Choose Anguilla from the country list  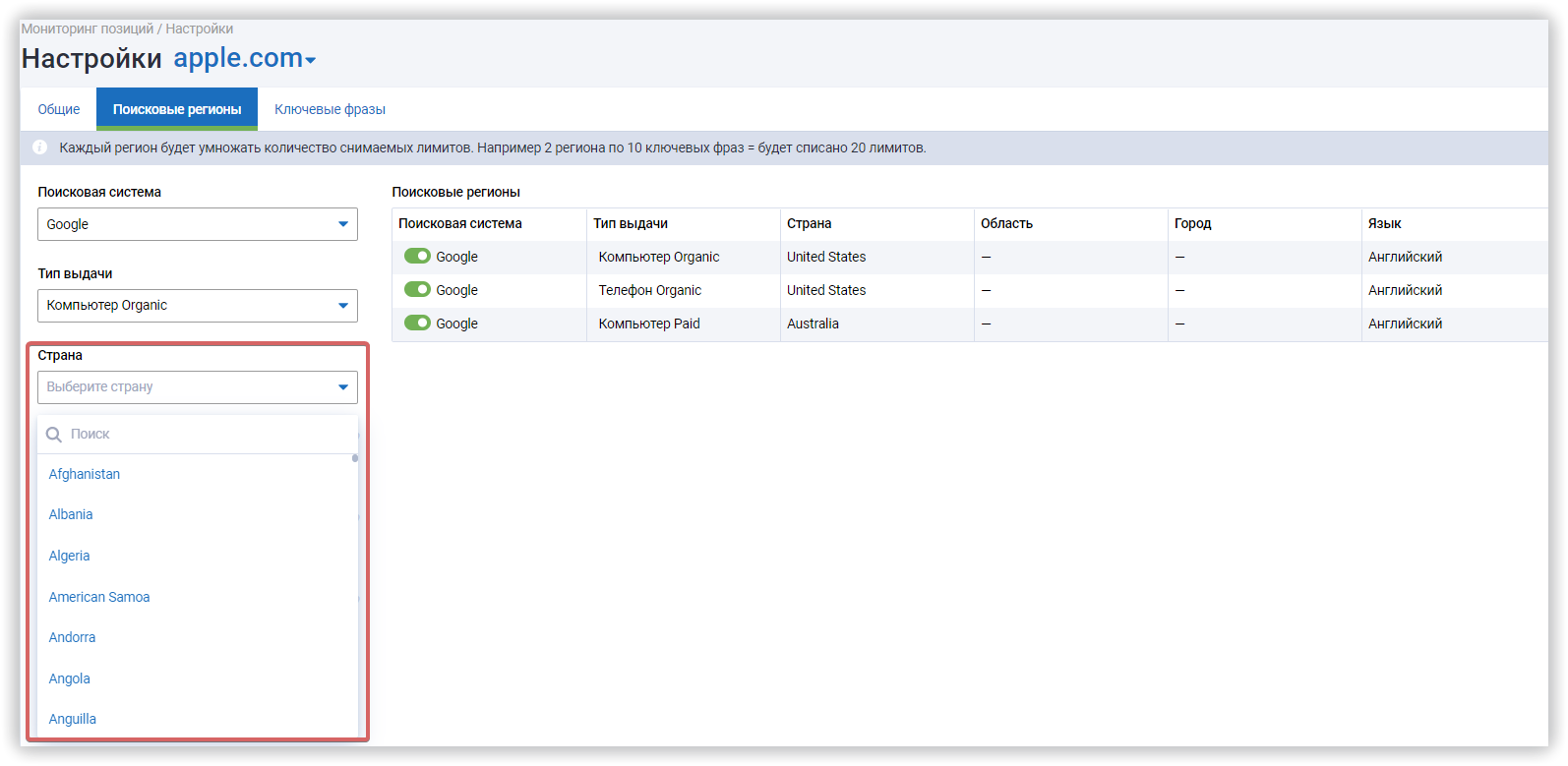click(73, 719)
